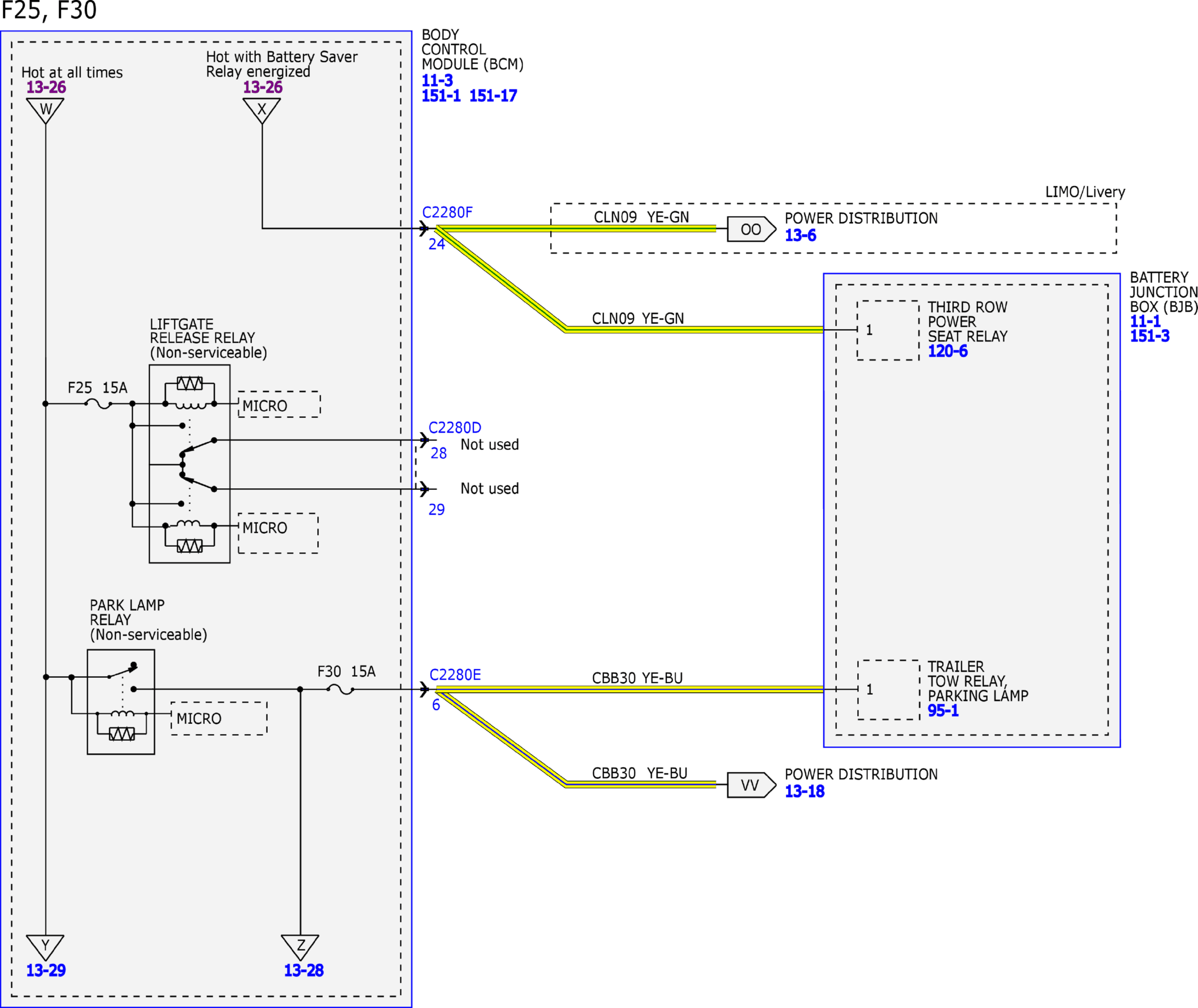Select connector label C2280E
This screenshot has width=1198, height=1008.
455,674
